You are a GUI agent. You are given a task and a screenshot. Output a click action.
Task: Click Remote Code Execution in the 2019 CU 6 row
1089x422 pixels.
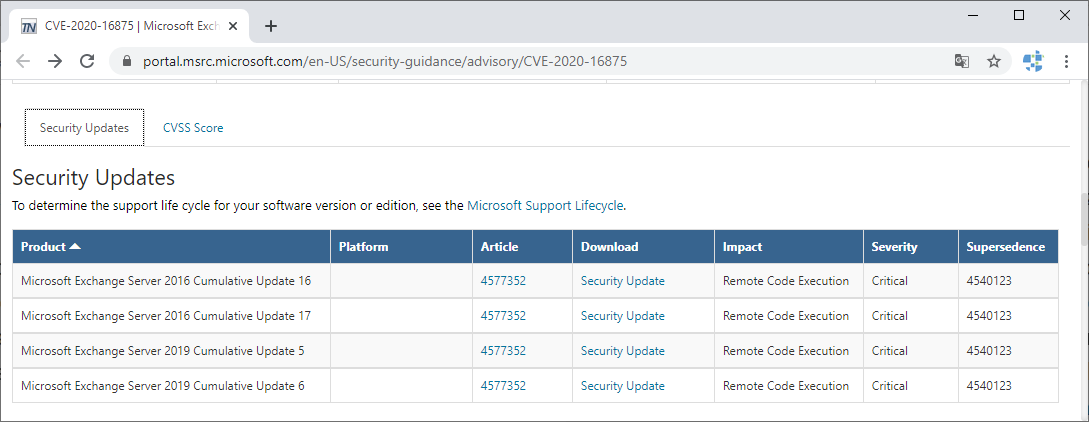785,385
